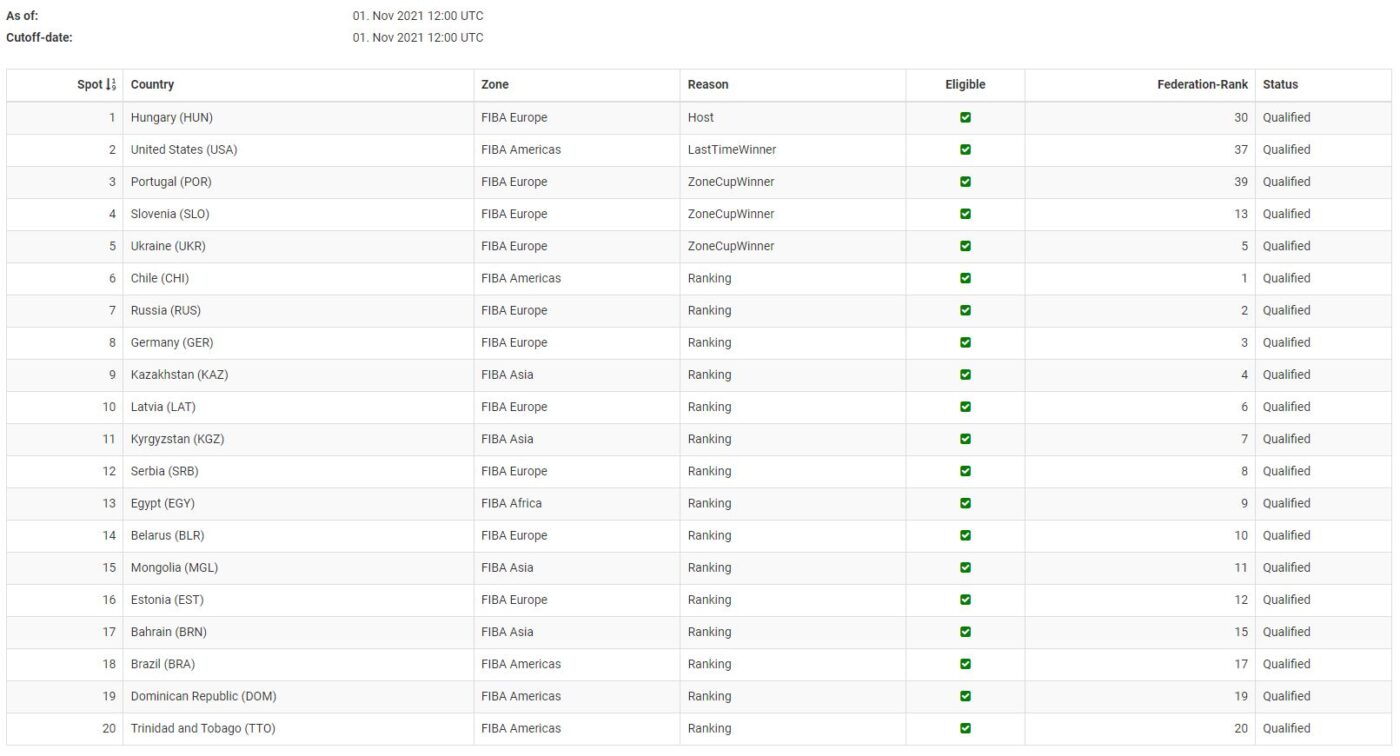Image resolution: width=1400 pixels, height=756 pixels.
Task: Toggle the eligible checkbox for United States
Action: 965,150
